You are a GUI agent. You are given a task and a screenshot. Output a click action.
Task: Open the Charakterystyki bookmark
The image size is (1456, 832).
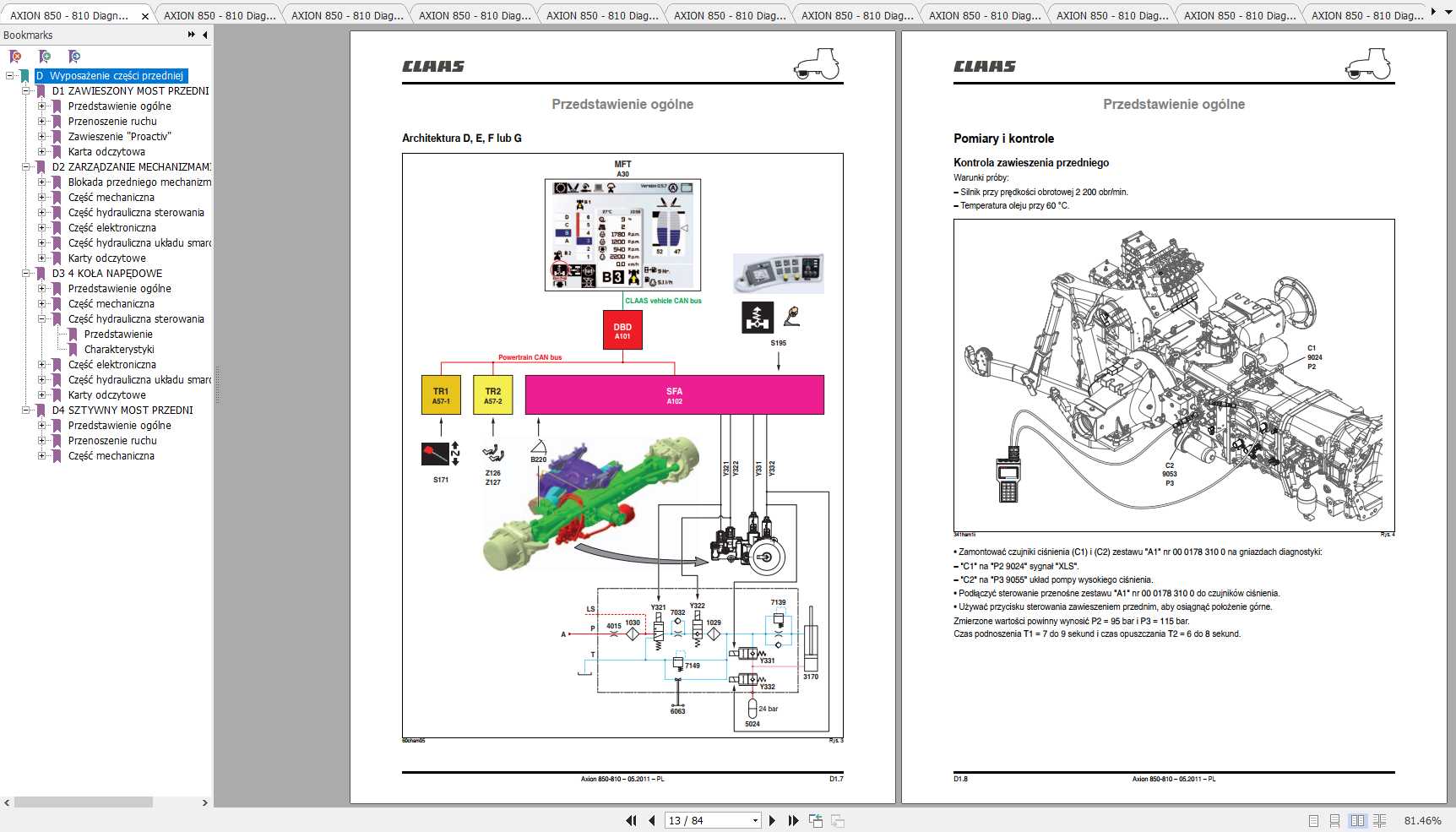tap(119, 349)
